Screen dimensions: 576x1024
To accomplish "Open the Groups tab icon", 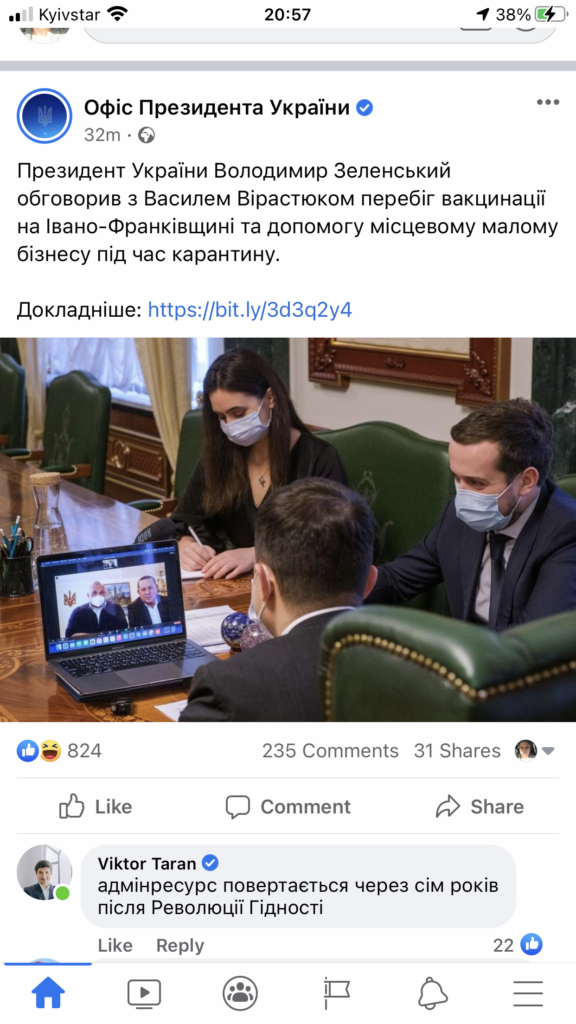I will (240, 993).
